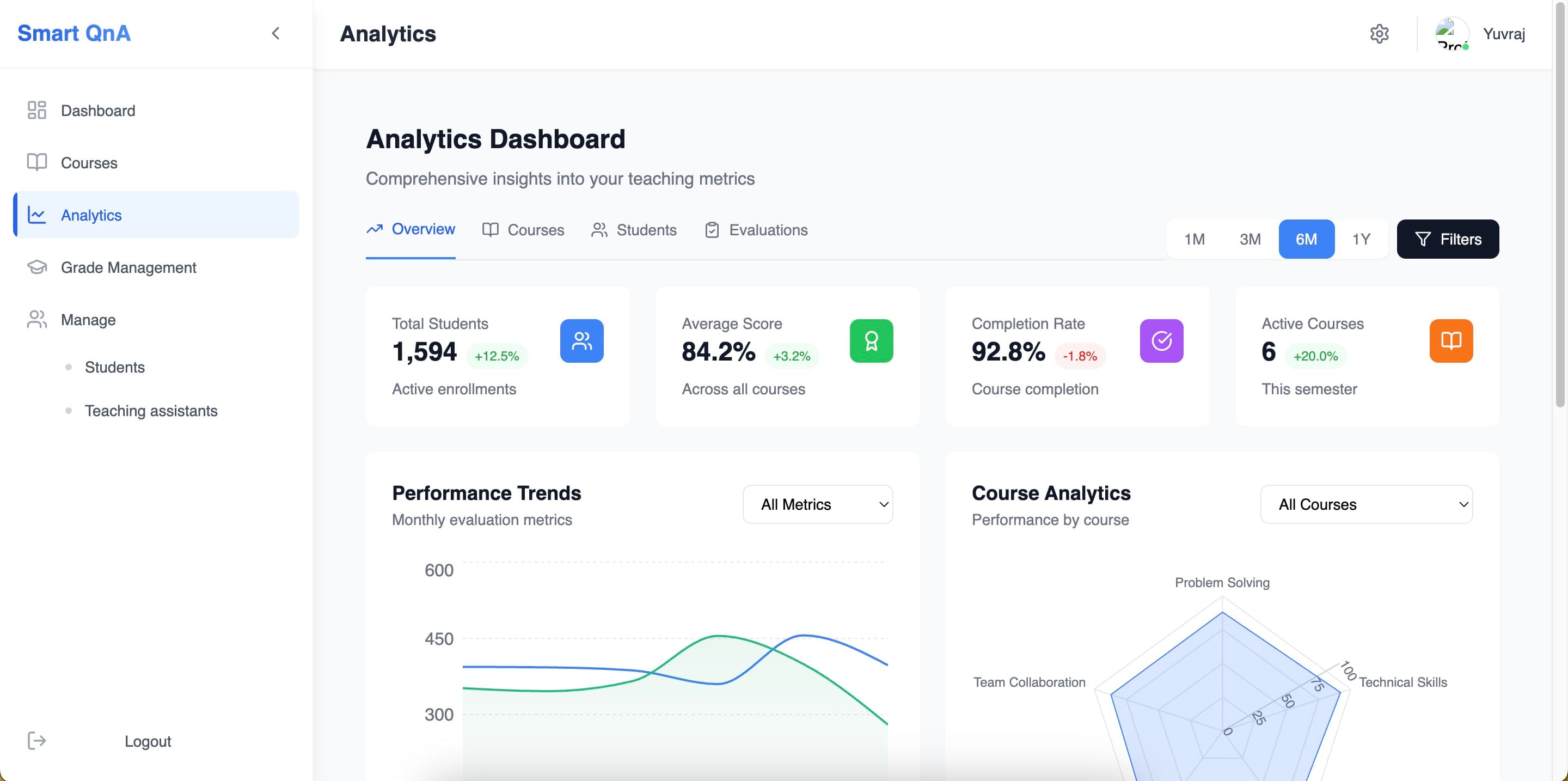Click the Course Analytics heading
The width and height of the screenshot is (1568, 781).
pos(1051,492)
